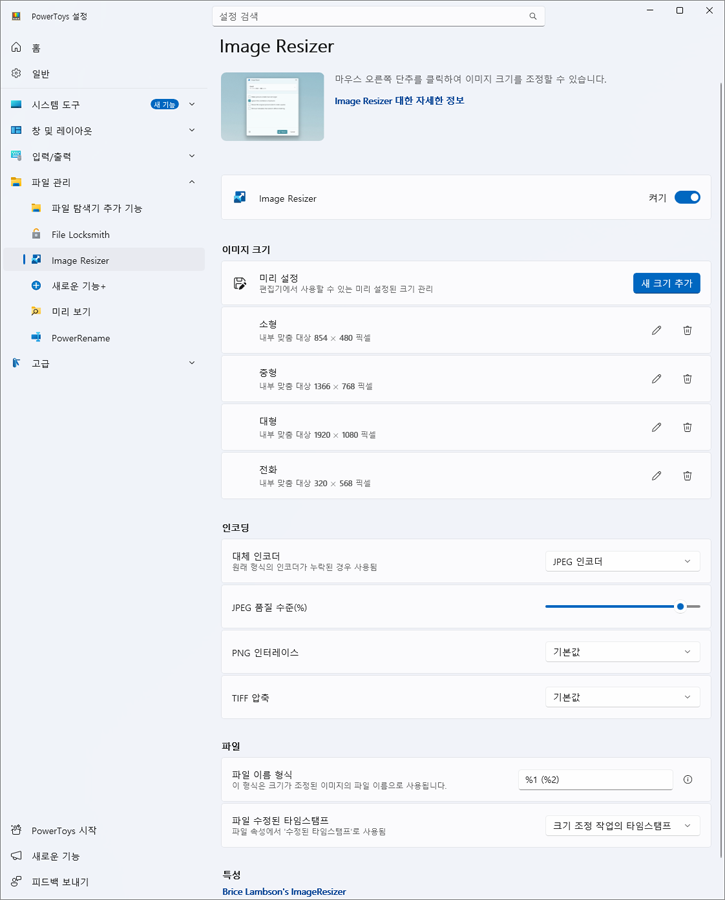Screen dimensions: 725x900
Task: Open the TIFF 압축 dropdown
Action: [x=622, y=697]
